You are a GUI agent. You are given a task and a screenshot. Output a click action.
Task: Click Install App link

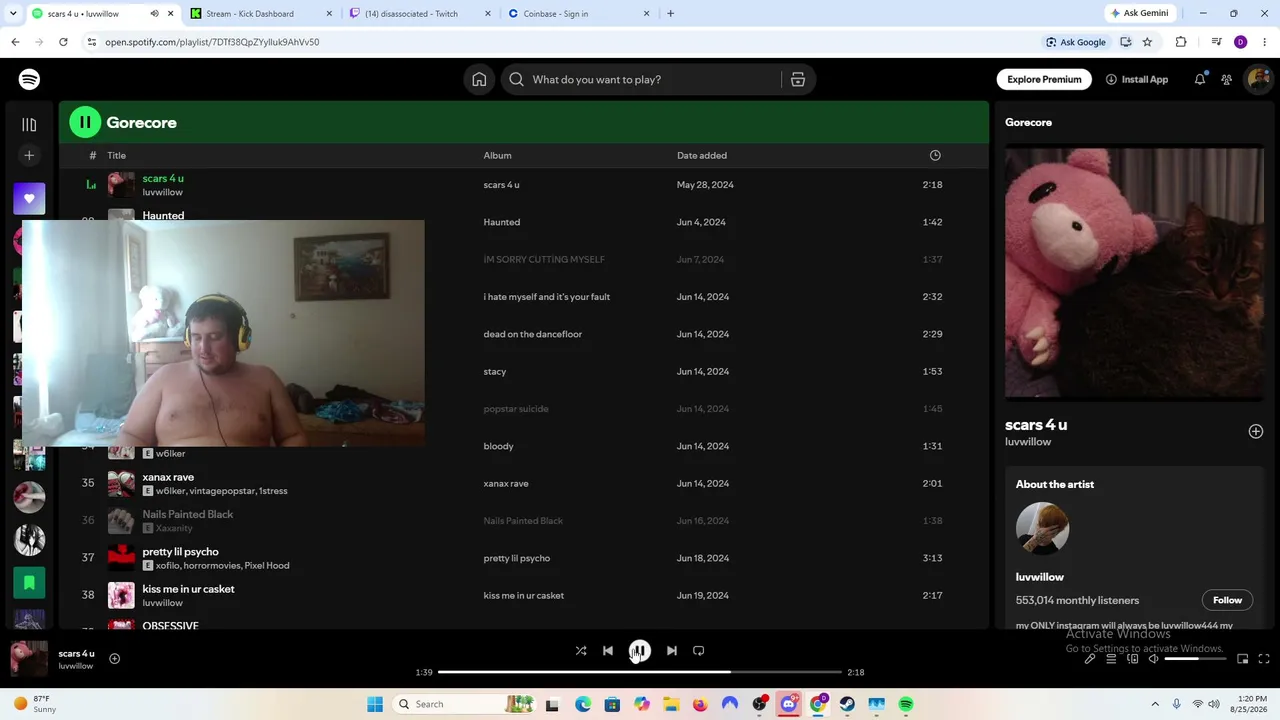(x=1137, y=79)
